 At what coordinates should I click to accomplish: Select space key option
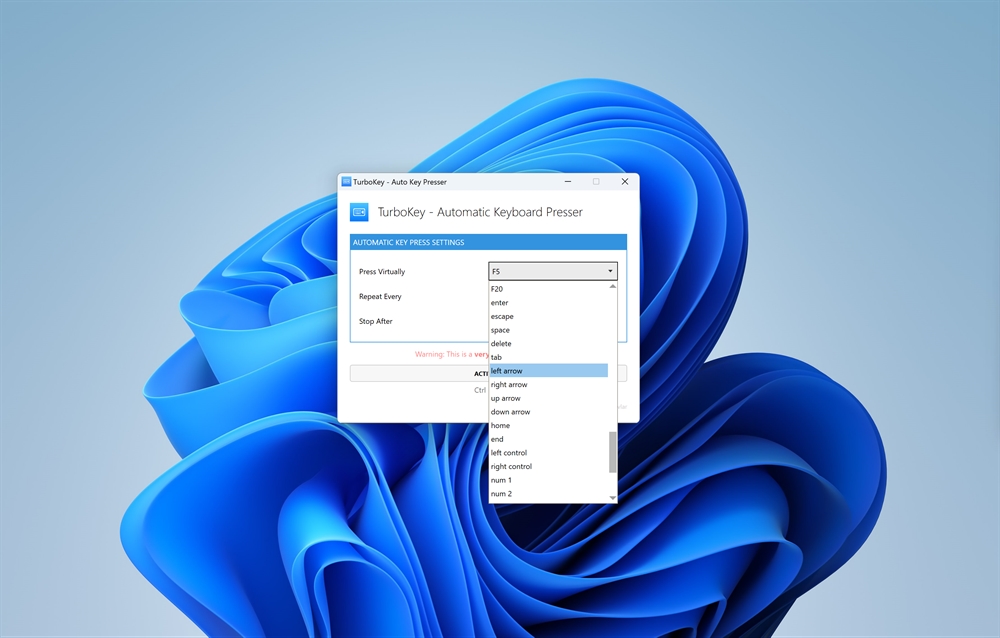[x=548, y=330]
